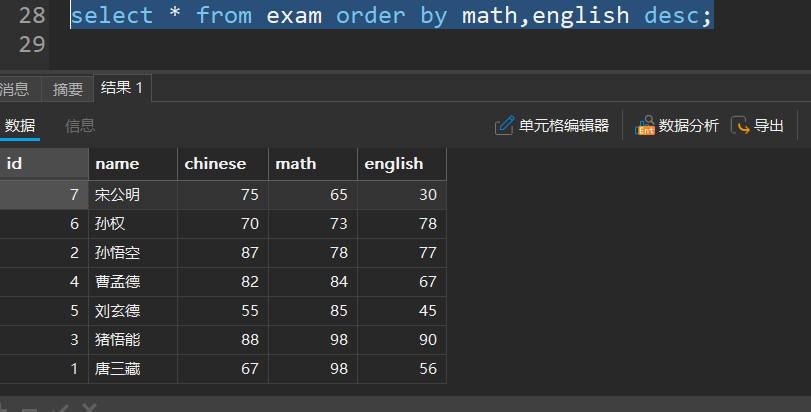Click id cell 2 in 孙悟空 row
The height and width of the screenshot is (412, 811).
(x=44, y=253)
